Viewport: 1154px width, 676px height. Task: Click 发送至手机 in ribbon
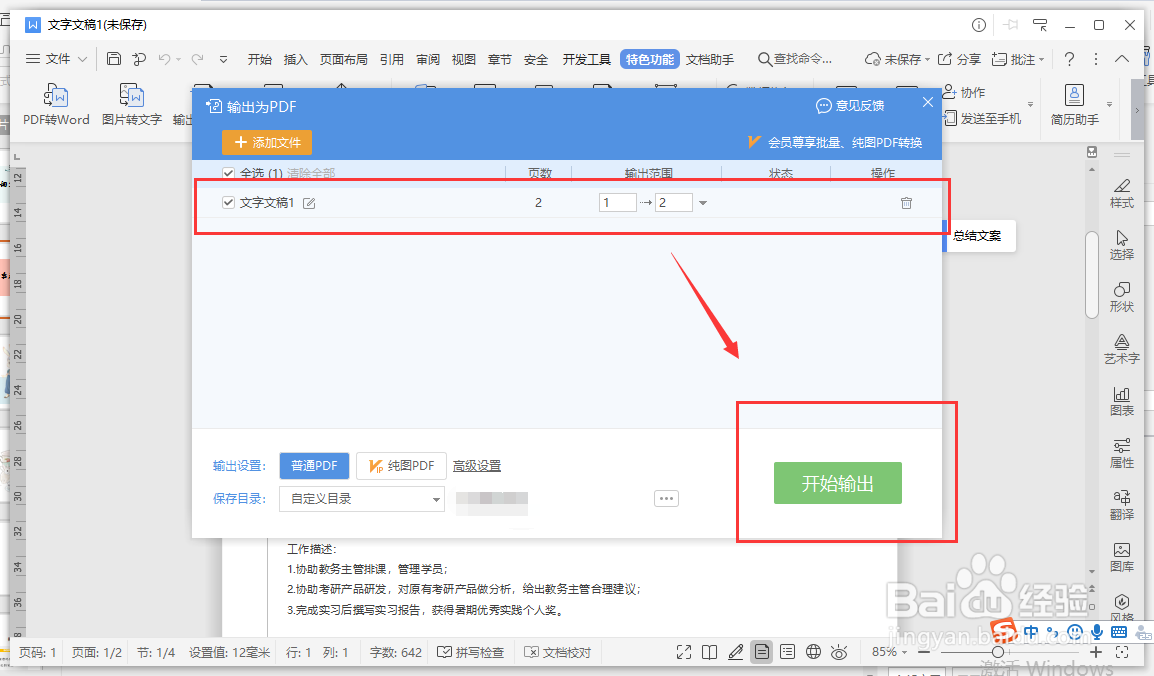[983, 118]
